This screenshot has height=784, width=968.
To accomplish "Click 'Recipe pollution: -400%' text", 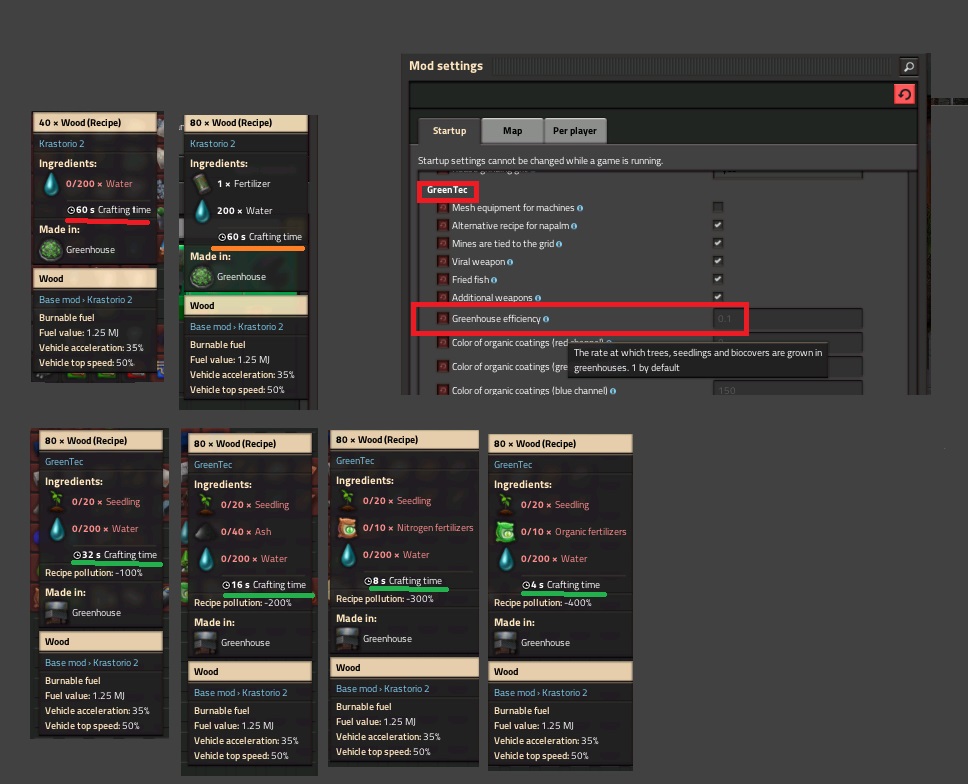I will point(543,603).
